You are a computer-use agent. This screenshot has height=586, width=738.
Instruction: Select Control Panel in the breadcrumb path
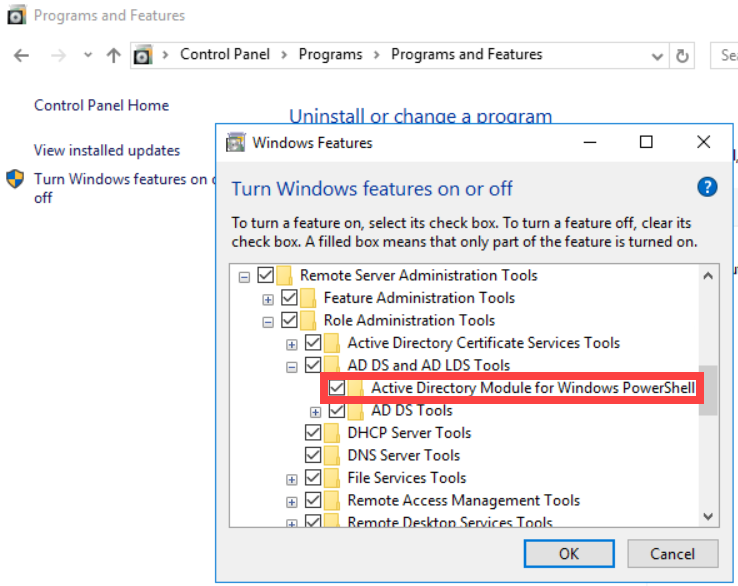(224, 55)
